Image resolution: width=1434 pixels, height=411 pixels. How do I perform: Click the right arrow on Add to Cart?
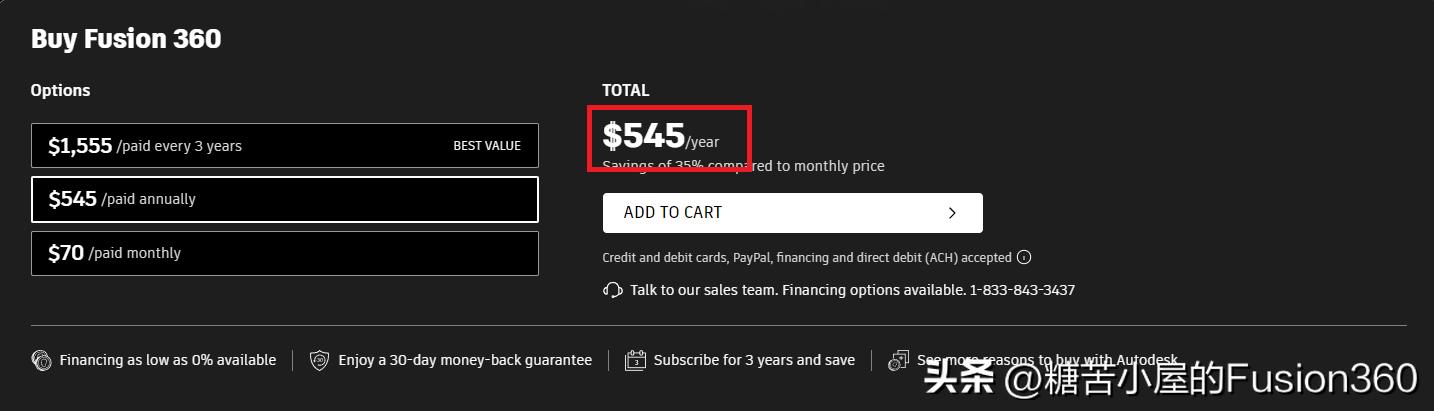click(x=952, y=213)
